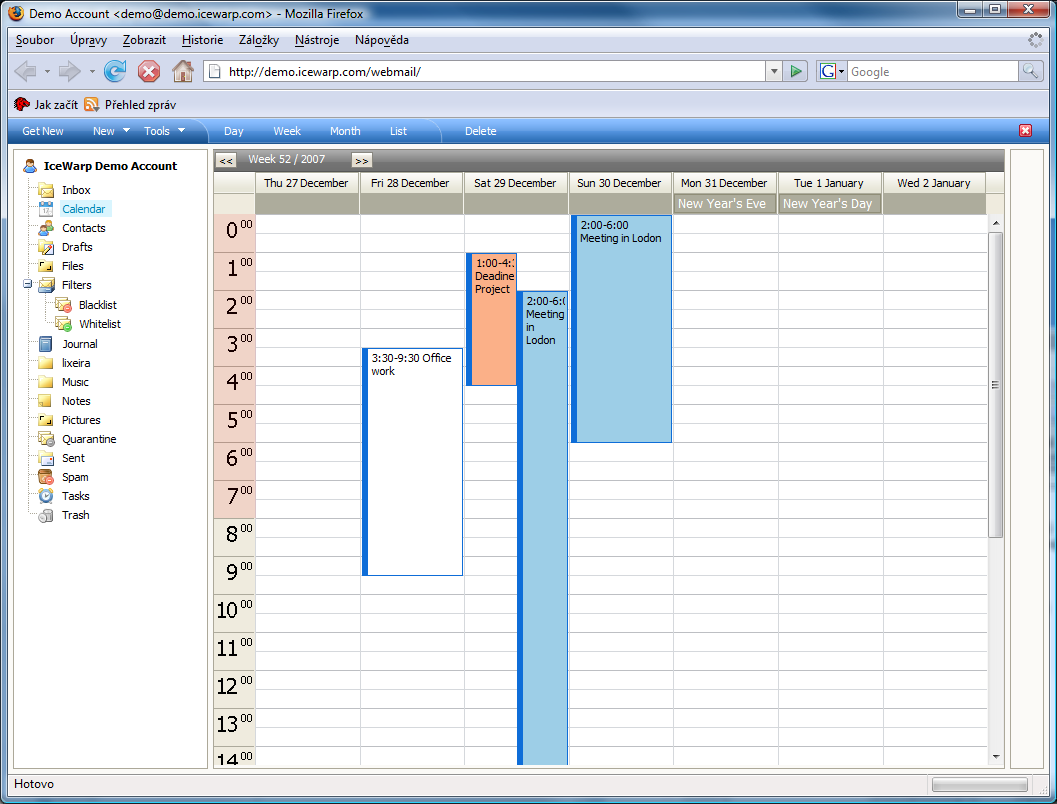Open the Záložky menu
Screen dimensions: 1057x804
259,40
